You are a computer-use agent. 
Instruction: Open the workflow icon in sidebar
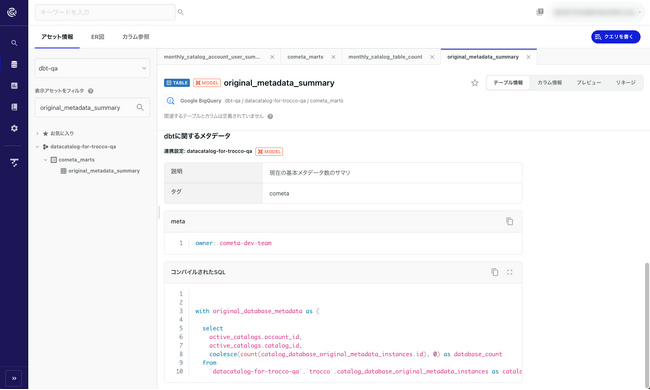click(14, 162)
